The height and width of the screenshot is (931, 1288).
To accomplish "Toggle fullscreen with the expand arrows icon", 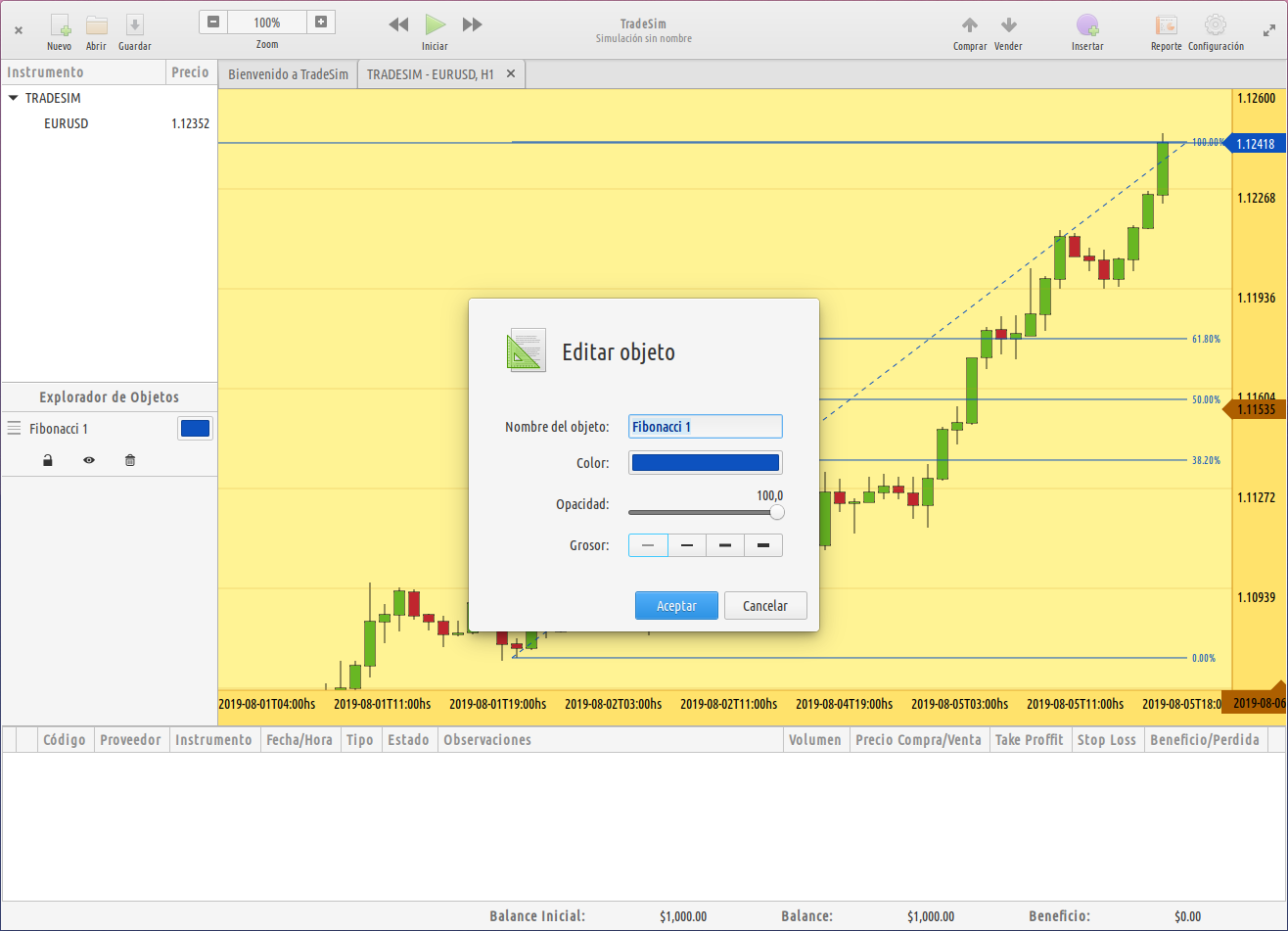I will (x=1269, y=29).
